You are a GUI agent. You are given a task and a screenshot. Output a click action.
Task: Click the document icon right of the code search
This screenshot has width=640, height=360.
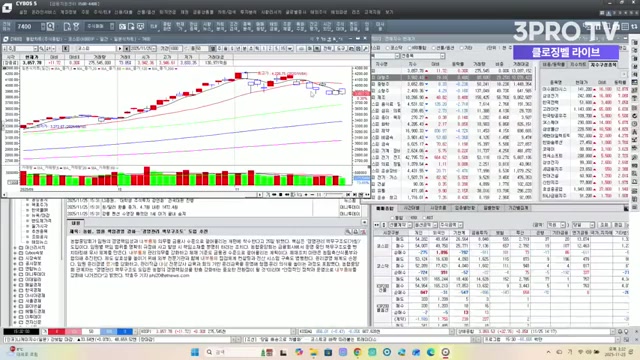pyautogui.click(x=67, y=27)
